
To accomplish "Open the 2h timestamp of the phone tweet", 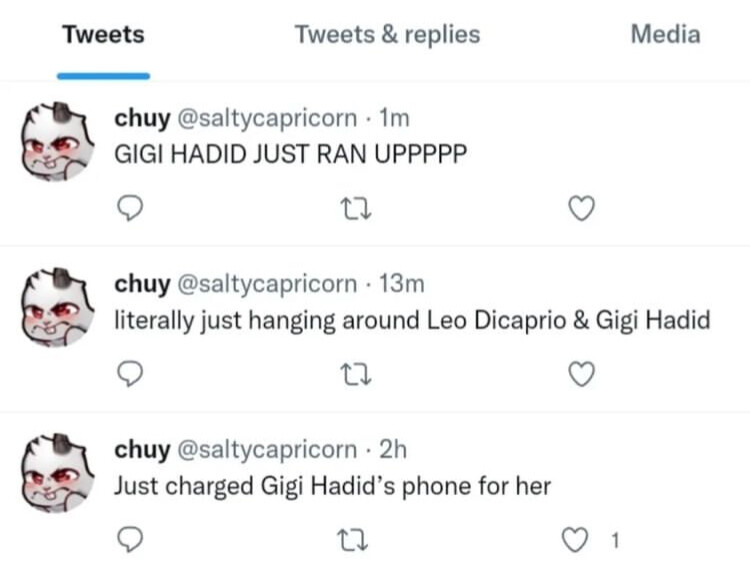I will click(393, 450).
